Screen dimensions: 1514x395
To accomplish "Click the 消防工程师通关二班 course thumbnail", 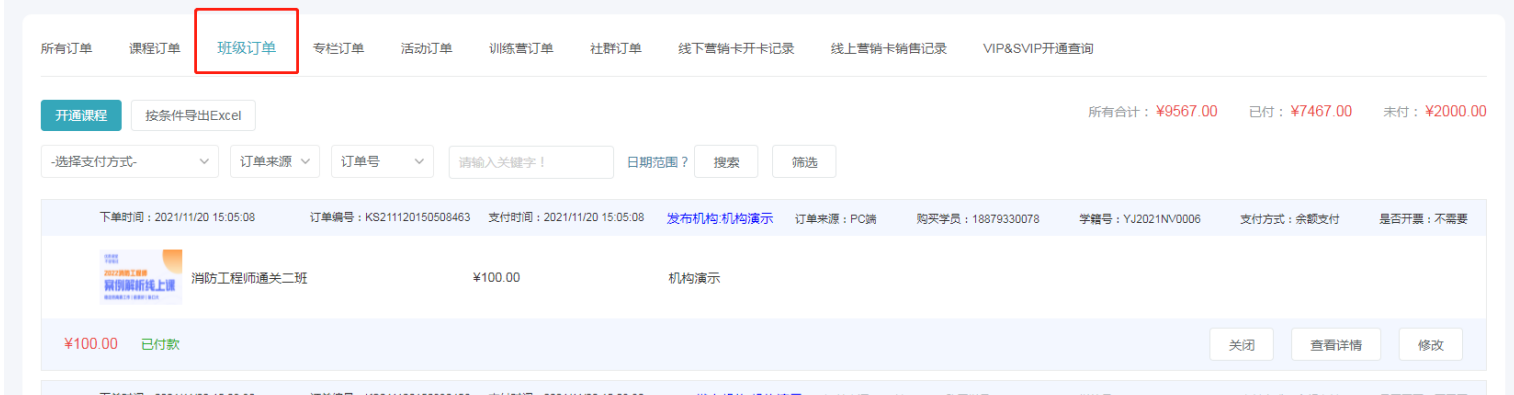I will [141, 277].
